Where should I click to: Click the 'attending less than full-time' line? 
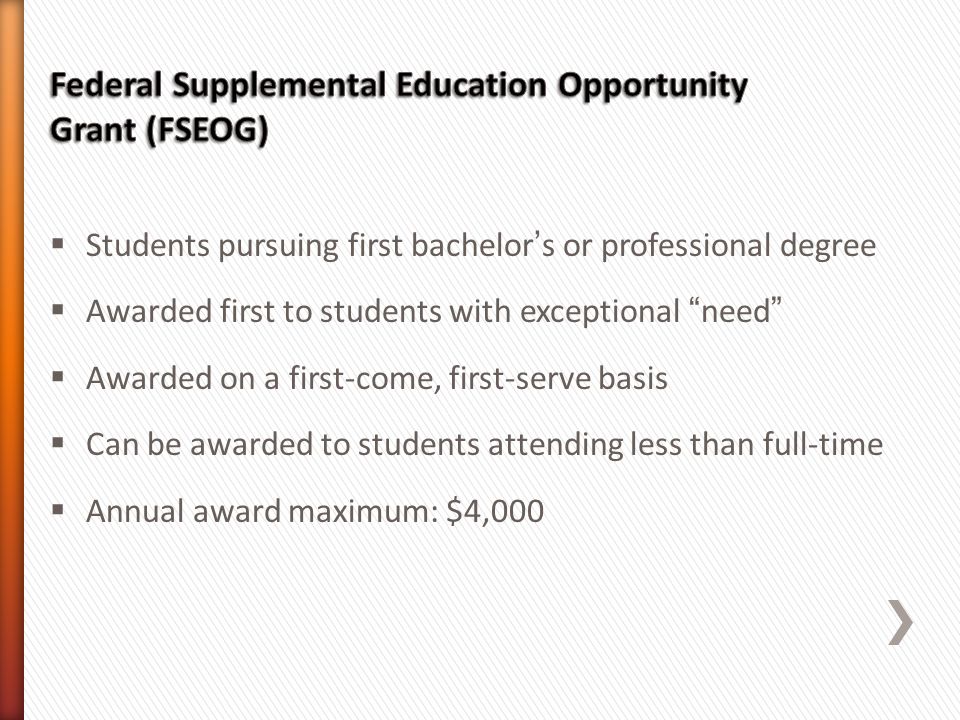coord(484,444)
